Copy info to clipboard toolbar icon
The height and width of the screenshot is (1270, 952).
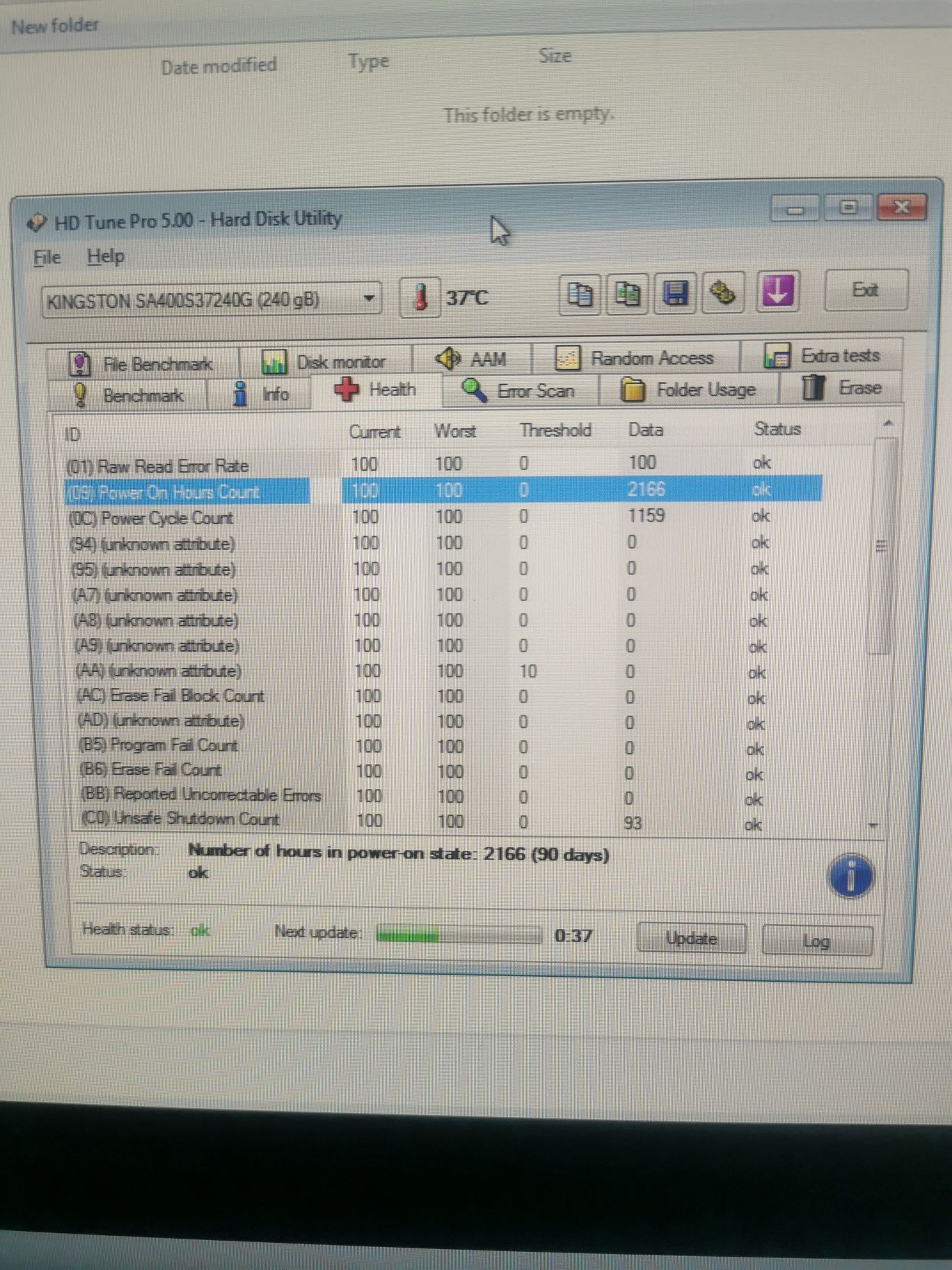click(x=580, y=294)
